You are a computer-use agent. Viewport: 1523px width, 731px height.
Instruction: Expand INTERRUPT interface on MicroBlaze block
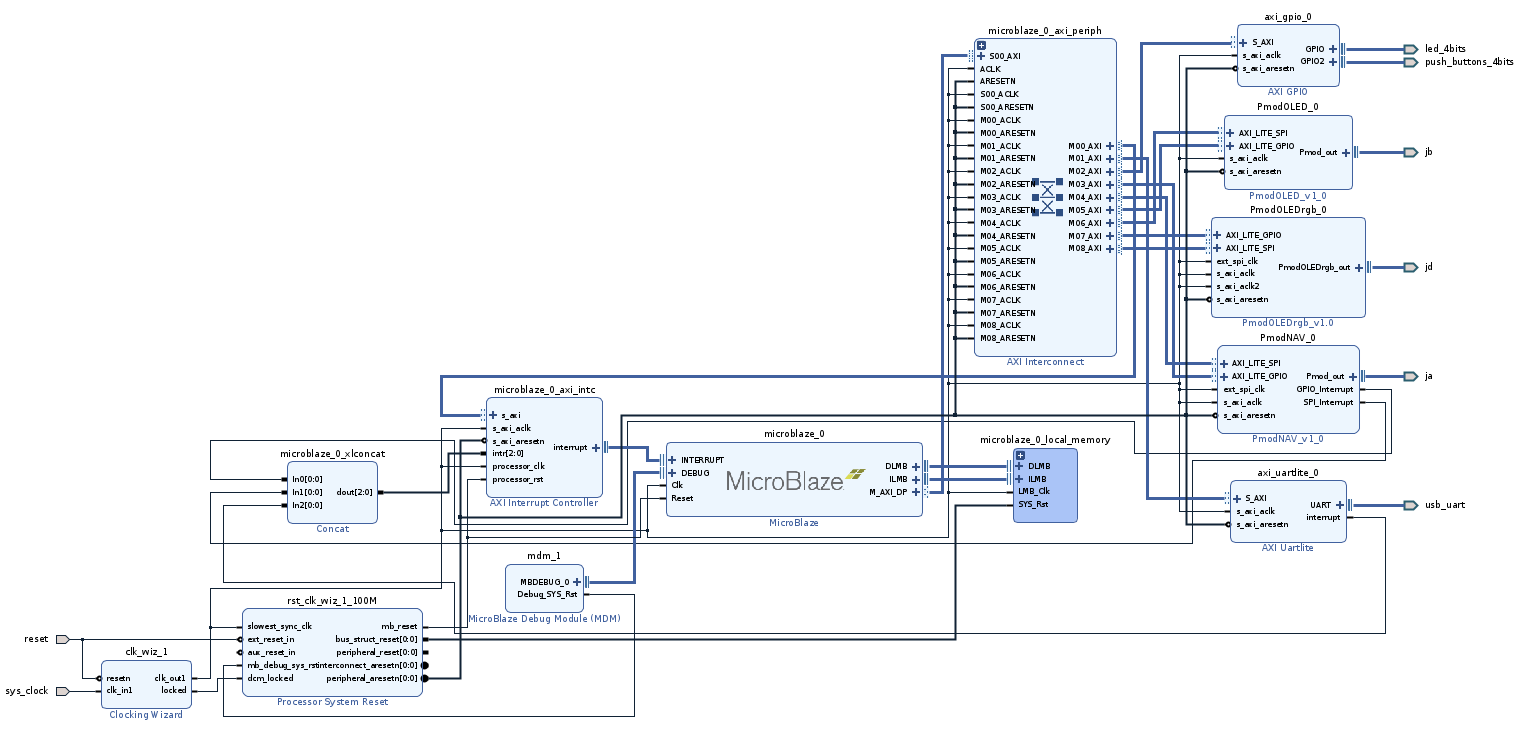tap(672, 460)
